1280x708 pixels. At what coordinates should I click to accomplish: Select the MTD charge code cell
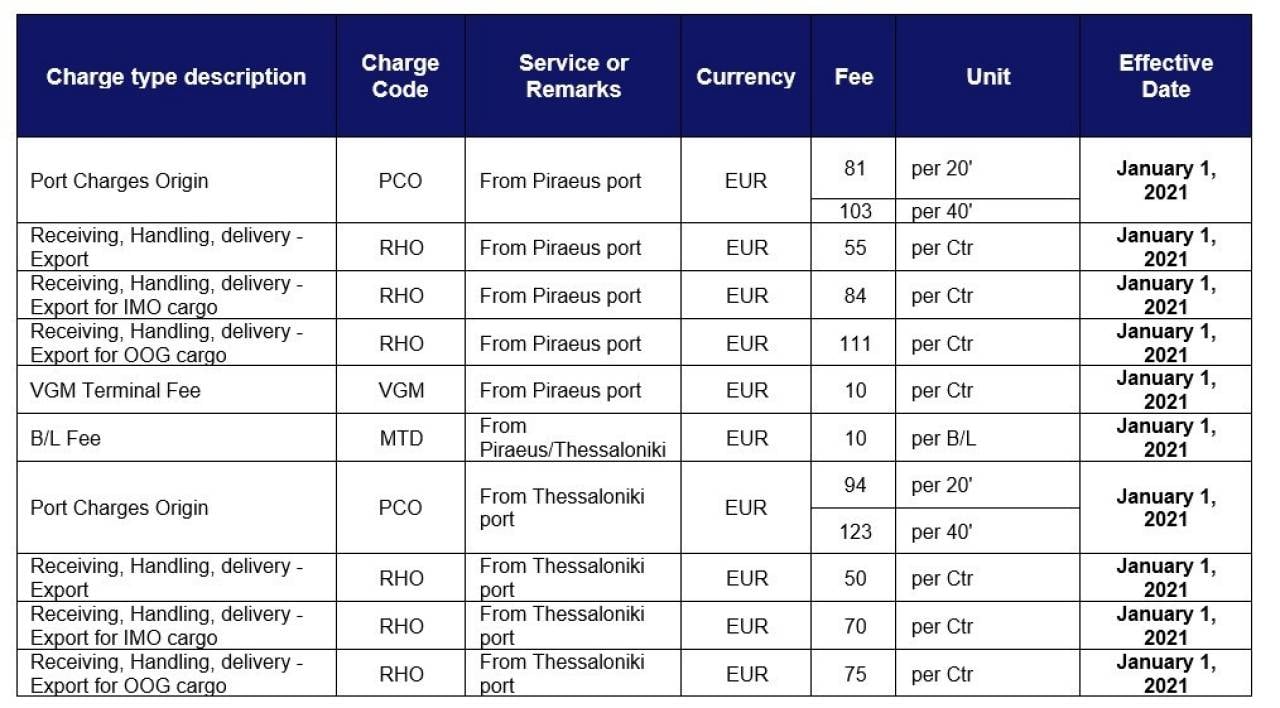tap(400, 438)
